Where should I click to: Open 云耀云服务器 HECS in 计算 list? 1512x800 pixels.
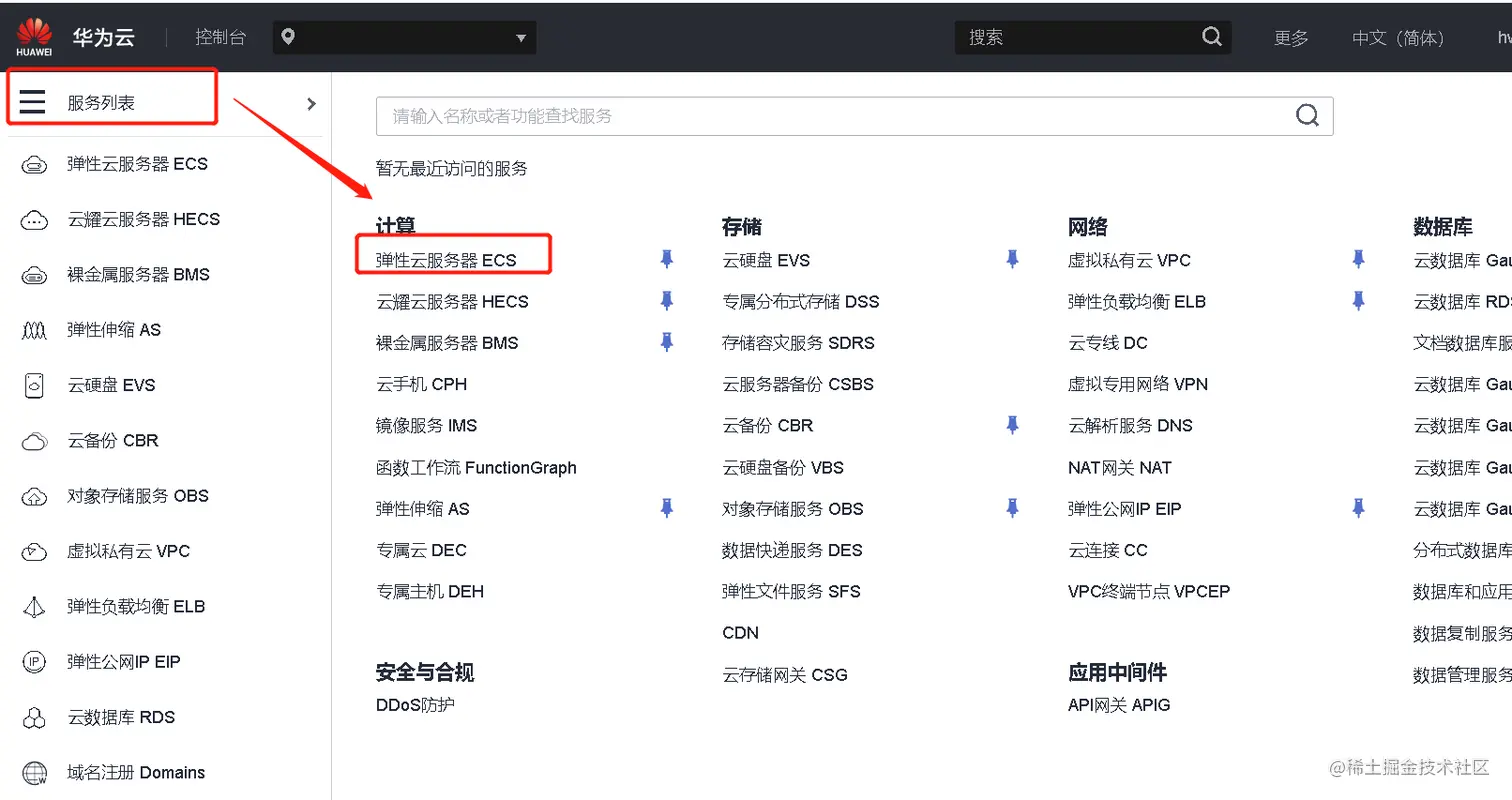[452, 301]
